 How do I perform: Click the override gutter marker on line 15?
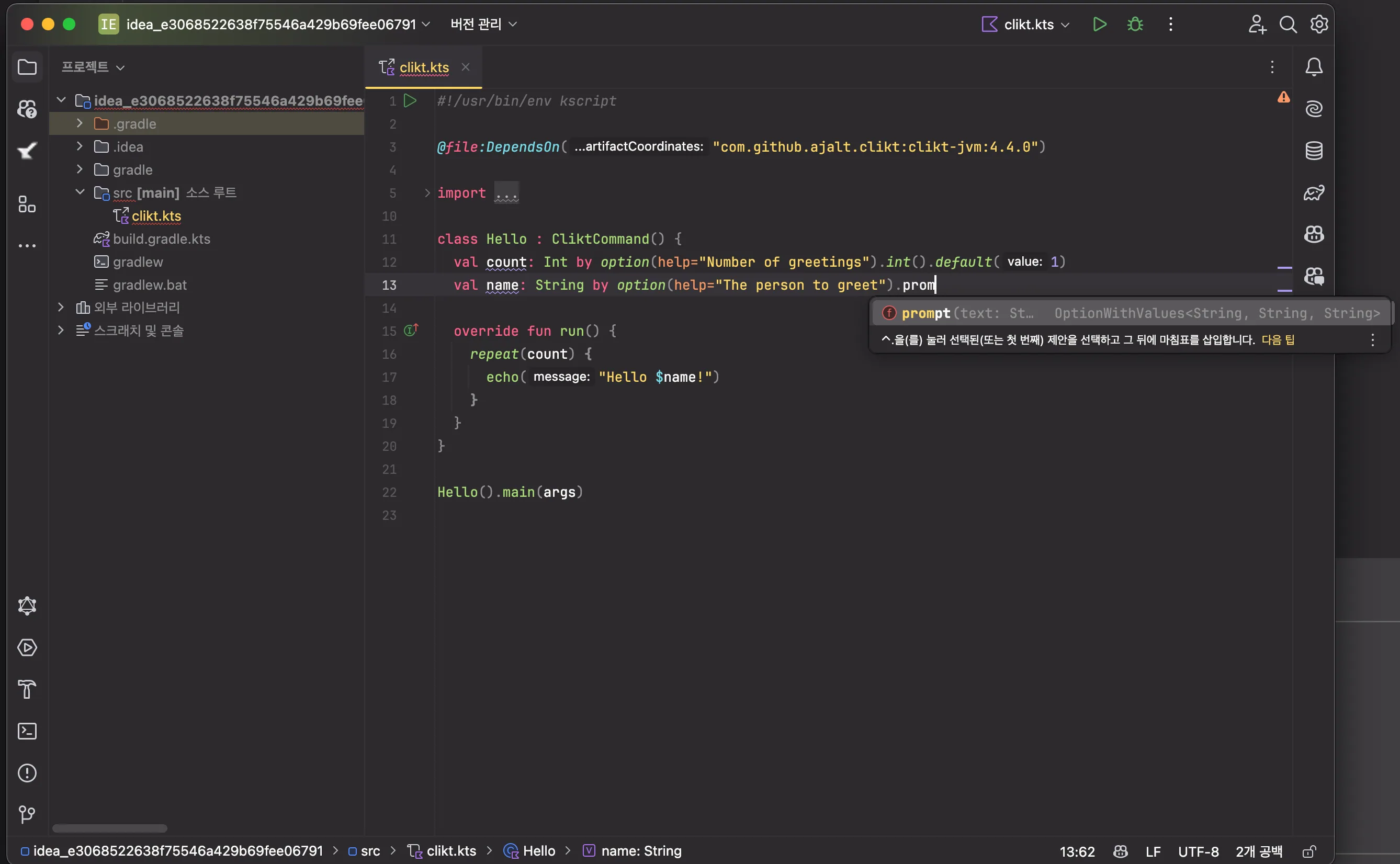click(411, 331)
